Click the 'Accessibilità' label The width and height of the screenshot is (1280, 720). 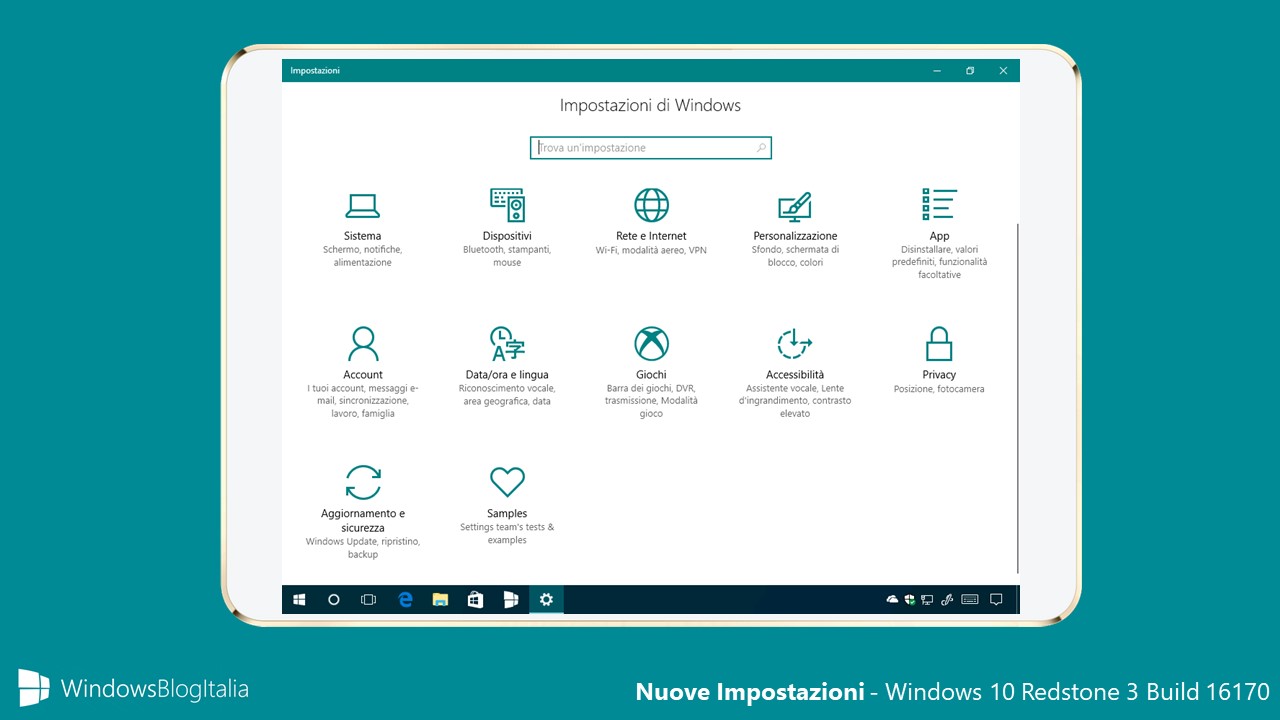(x=795, y=375)
